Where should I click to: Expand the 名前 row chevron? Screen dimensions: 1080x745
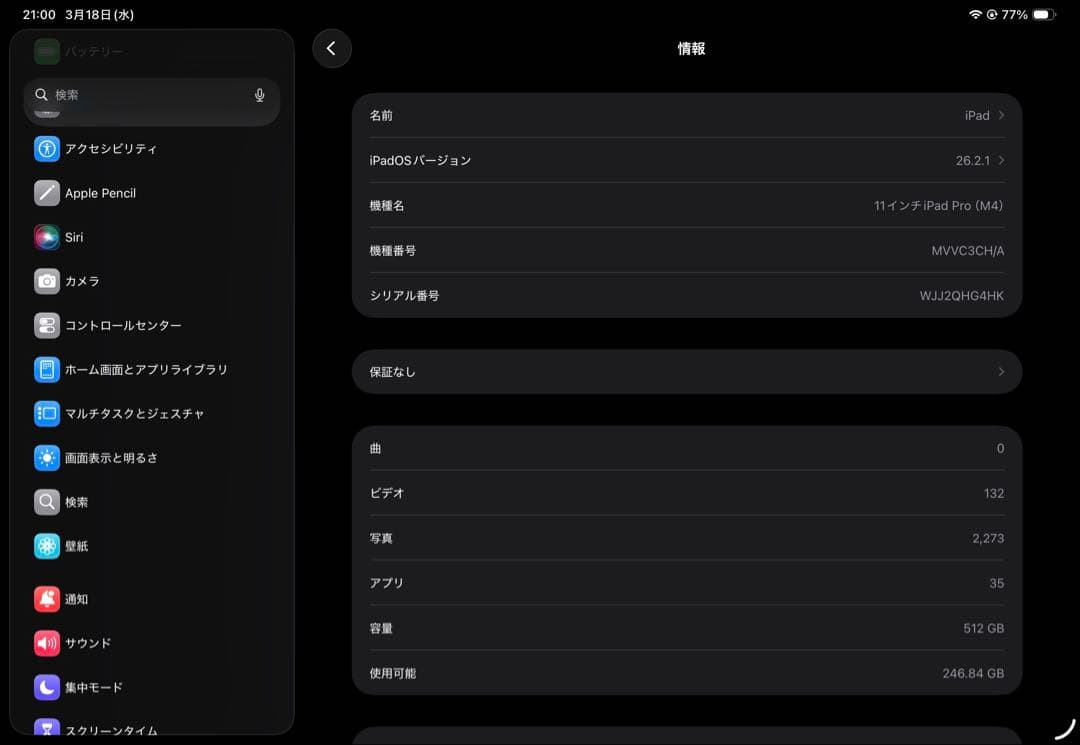[1001, 115]
